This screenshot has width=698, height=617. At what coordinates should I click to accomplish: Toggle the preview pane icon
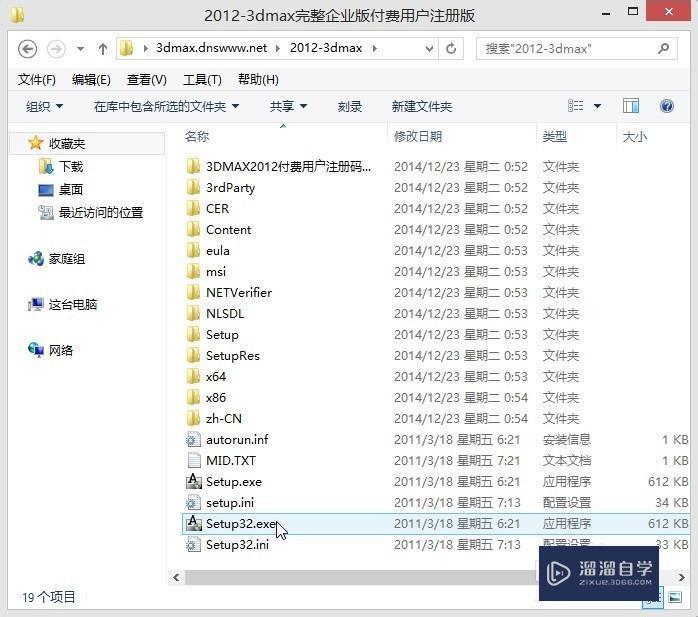pos(631,106)
